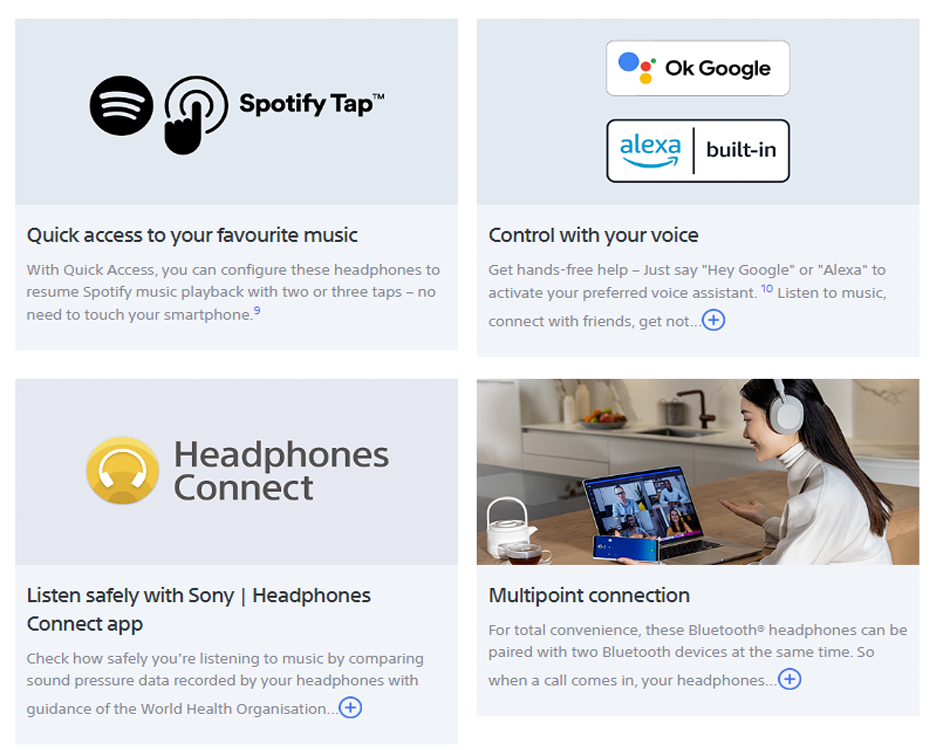
Task: Open footnote 9 after smartphone text
Action: coord(257,310)
